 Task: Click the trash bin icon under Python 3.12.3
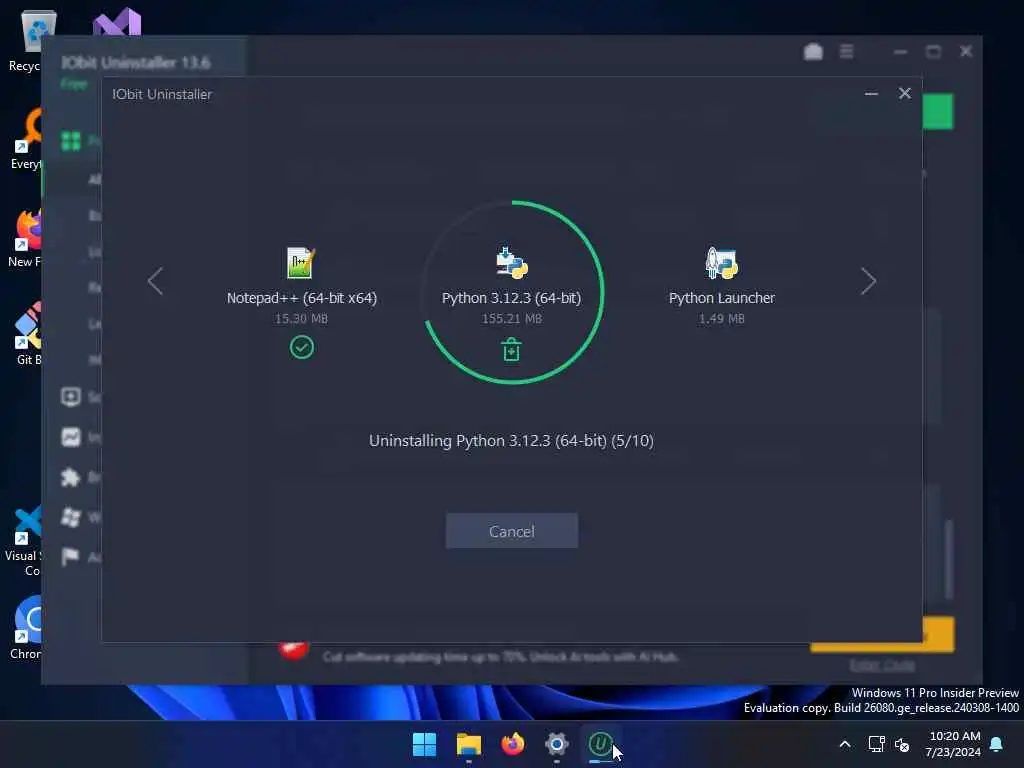(x=511, y=349)
